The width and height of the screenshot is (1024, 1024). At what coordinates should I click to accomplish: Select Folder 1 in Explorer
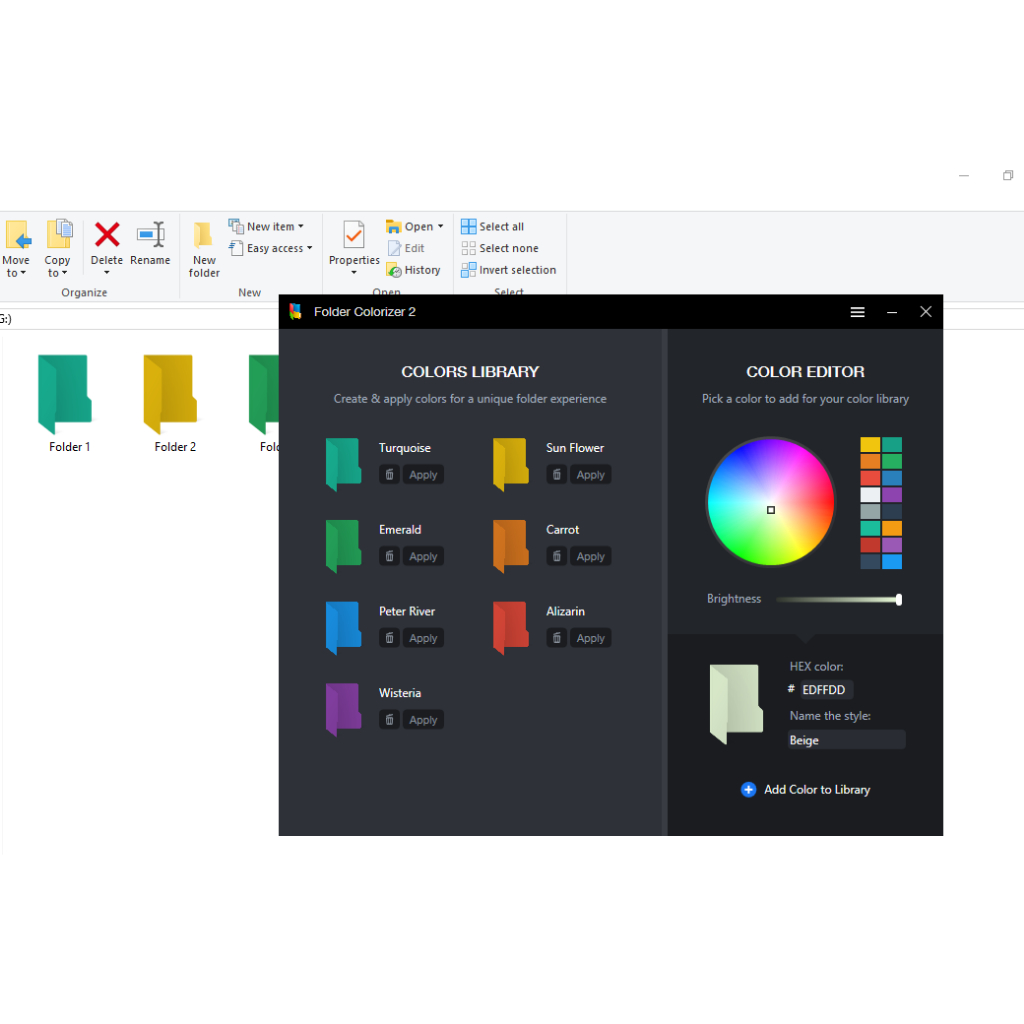(69, 404)
